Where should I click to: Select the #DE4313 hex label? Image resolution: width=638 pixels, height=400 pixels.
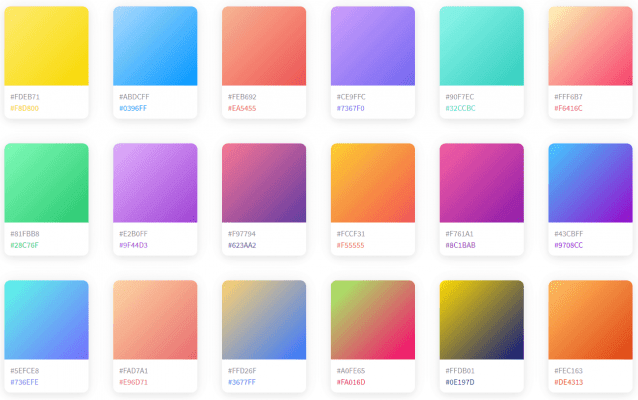568,383
